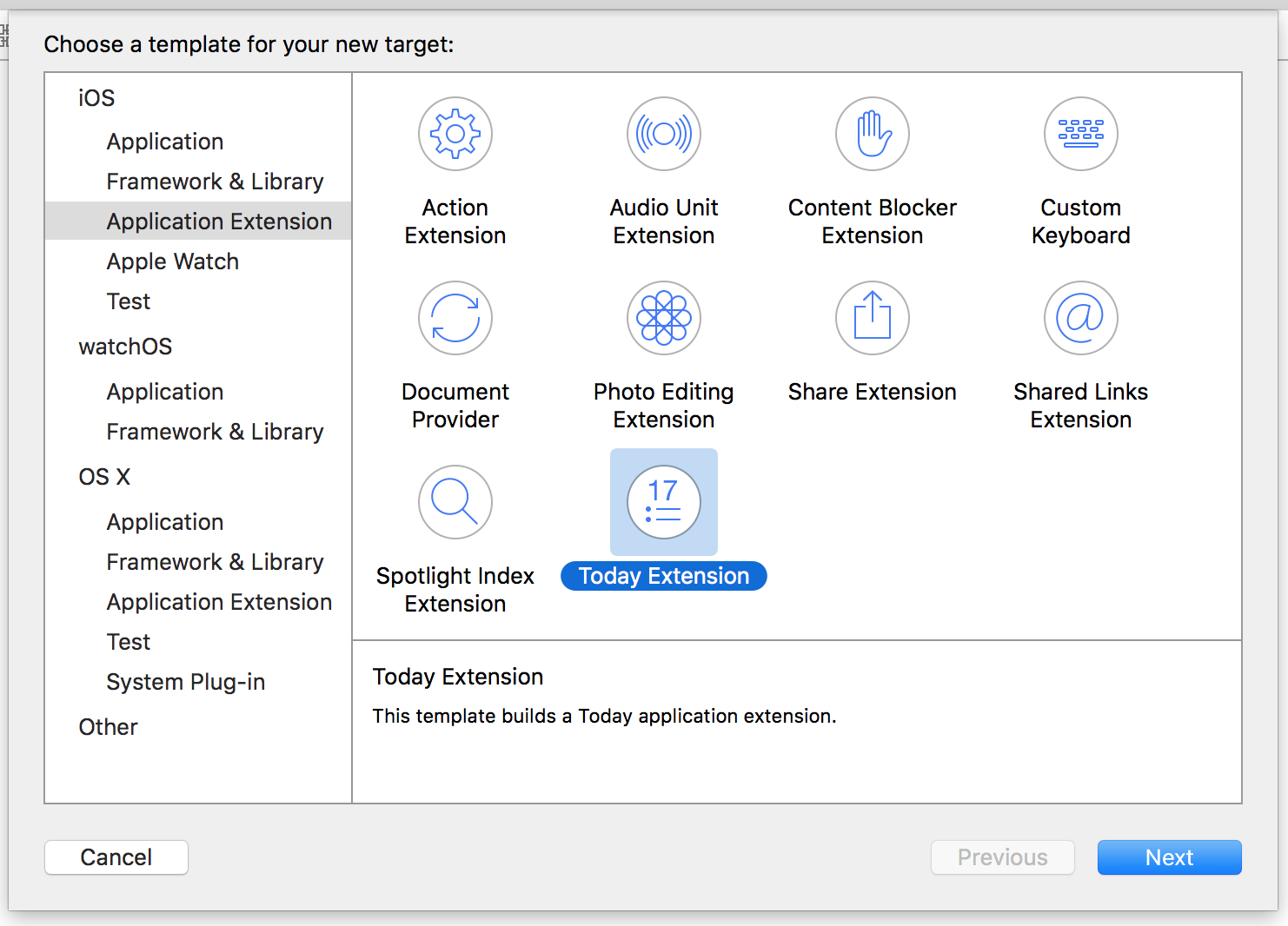
Task: Choose the Audio Unit Extension template icon
Action: pyautogui.click(x=664, y=134)
